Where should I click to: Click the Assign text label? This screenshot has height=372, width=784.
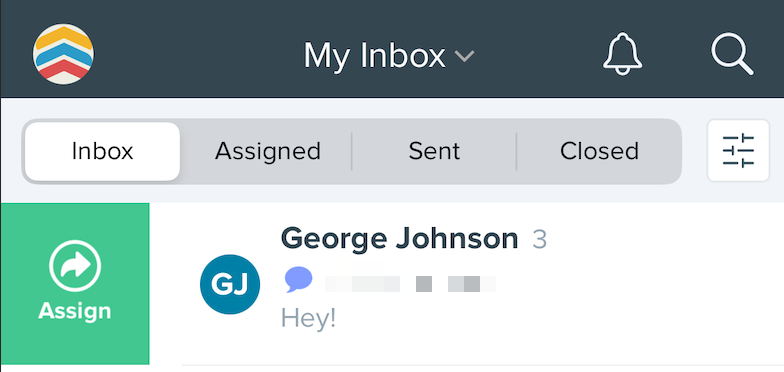click(74, 311)
